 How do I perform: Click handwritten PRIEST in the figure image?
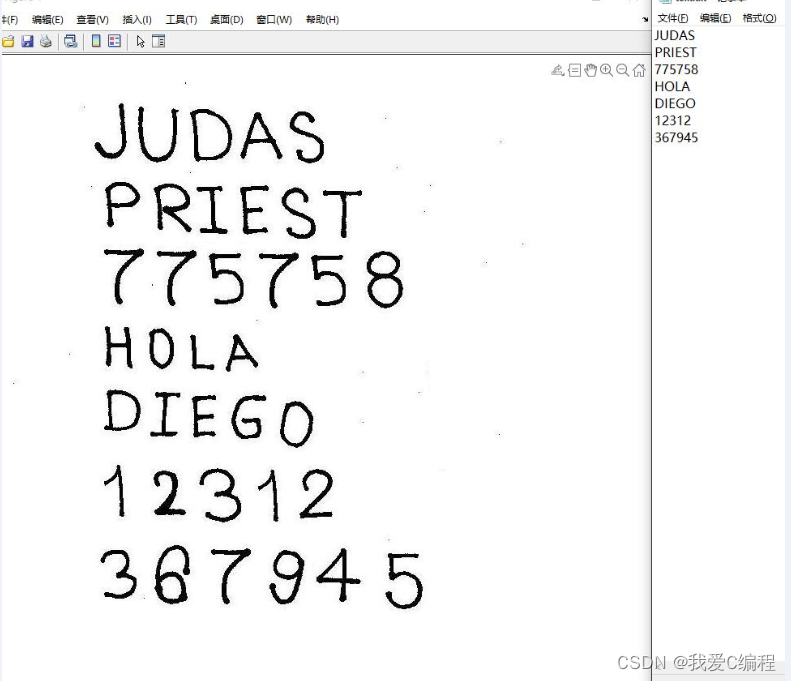point(233,210)
